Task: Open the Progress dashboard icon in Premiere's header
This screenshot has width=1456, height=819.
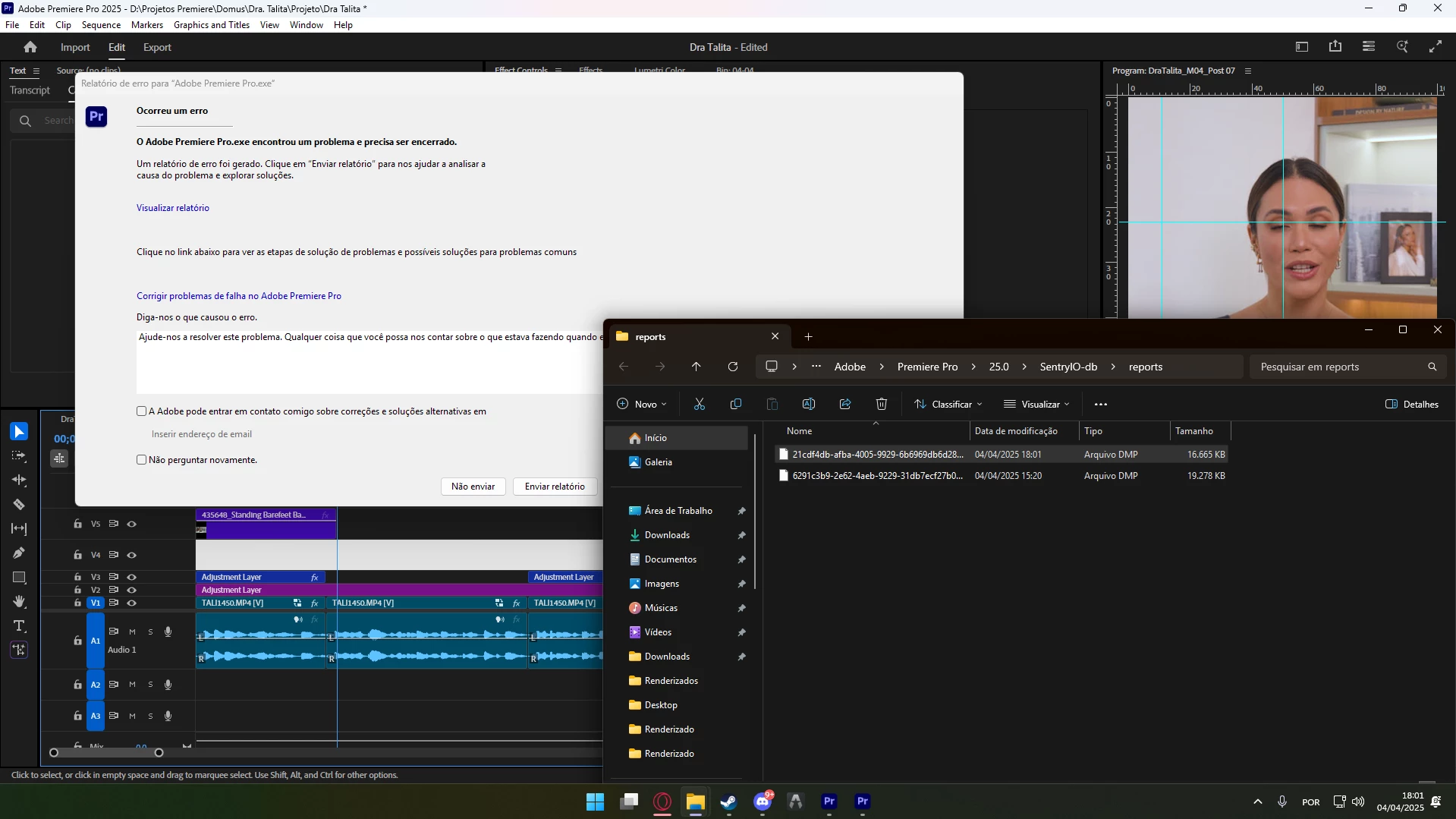Action: tap(1369, 47)
